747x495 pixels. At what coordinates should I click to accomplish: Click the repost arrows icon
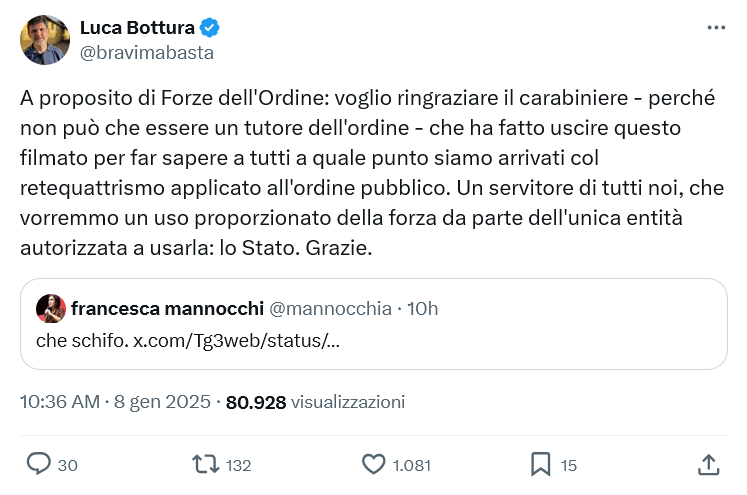click(x=205, y=464)
